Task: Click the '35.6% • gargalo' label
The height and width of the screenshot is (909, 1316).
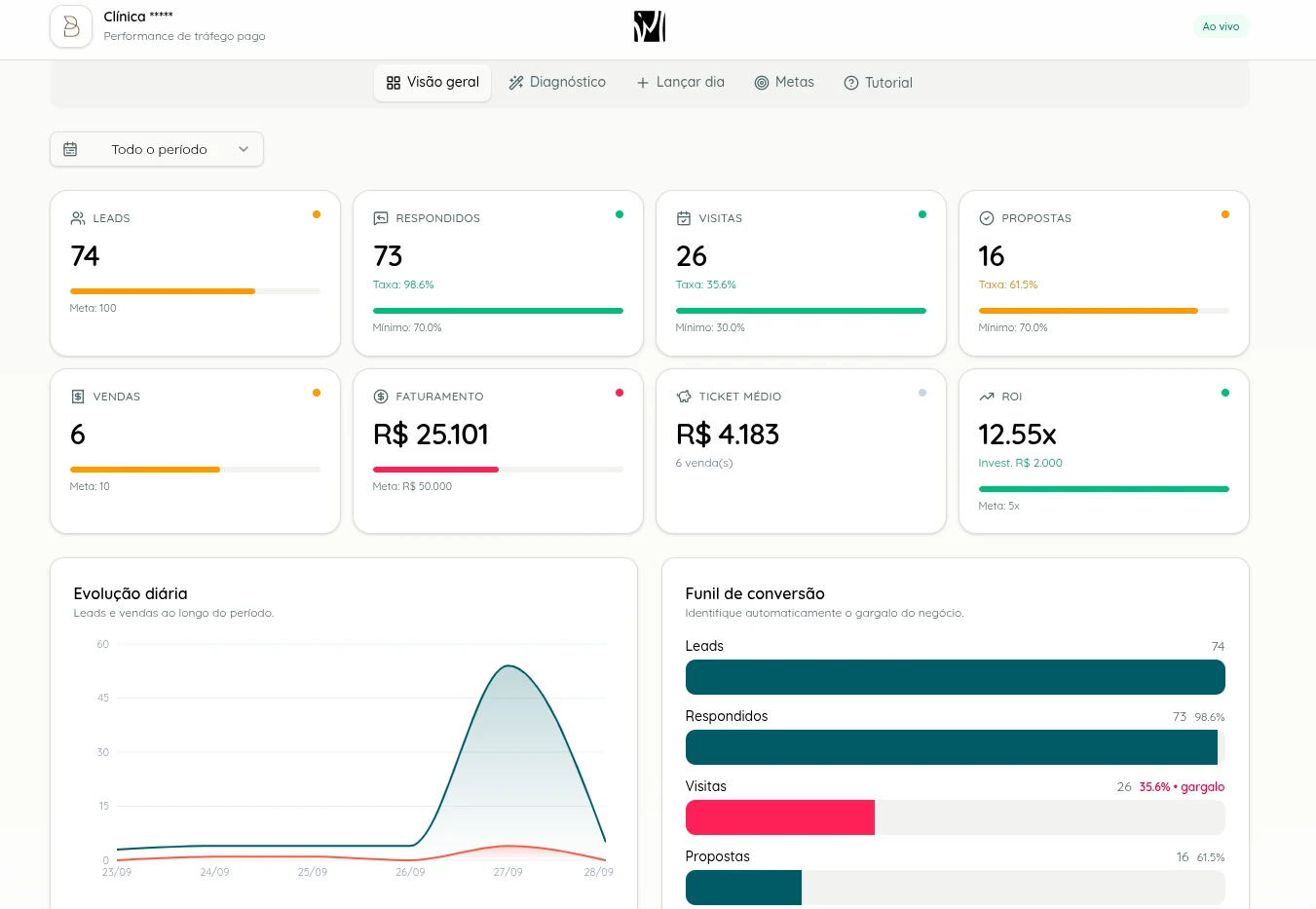Action: pyautogui.click(x=1182, y=787)
